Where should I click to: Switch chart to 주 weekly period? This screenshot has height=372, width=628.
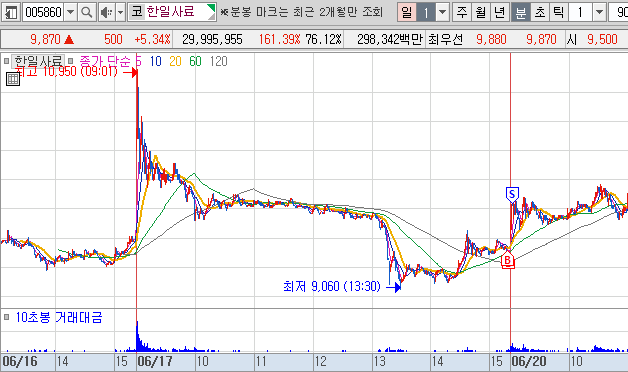click(x=462, y=12)
